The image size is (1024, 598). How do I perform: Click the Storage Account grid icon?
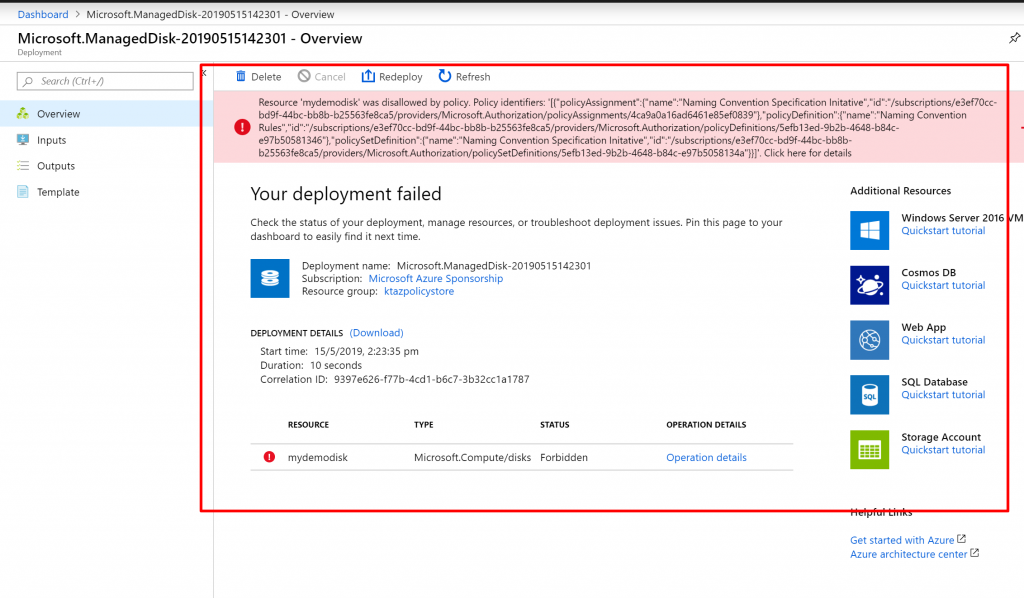[869, 449]
